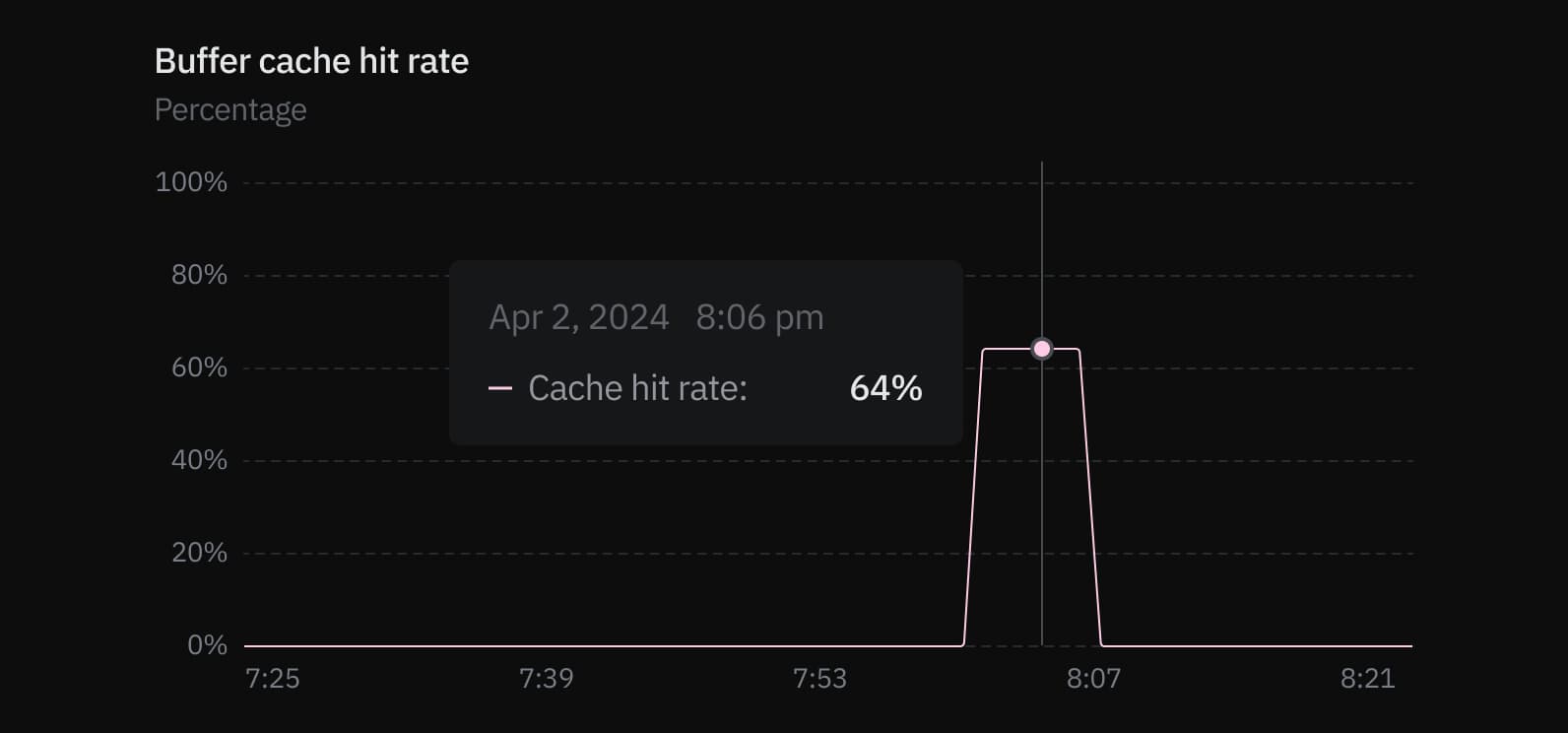
Task: Click the pink legend dash in tooltip
Action: tap(500, 389)
